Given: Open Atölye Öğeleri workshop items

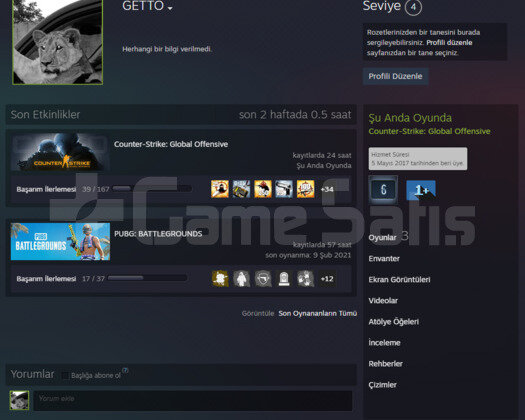Looking at the screenshot, I should click(x=394, y=322).
